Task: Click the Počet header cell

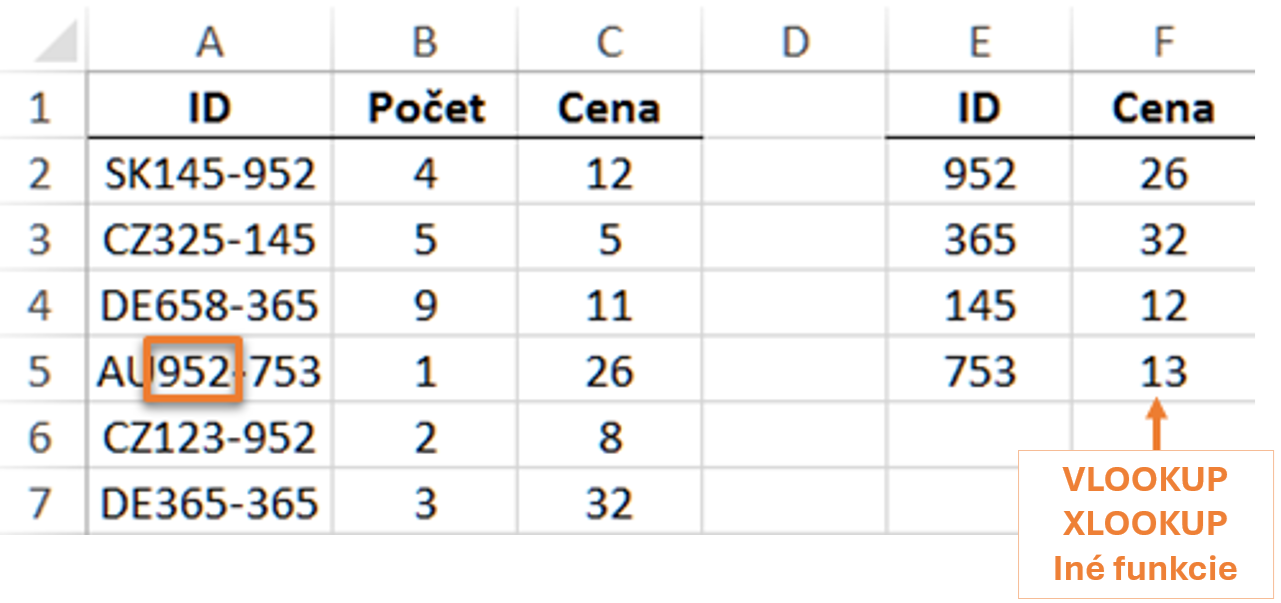Action: (x=426, y=108)
